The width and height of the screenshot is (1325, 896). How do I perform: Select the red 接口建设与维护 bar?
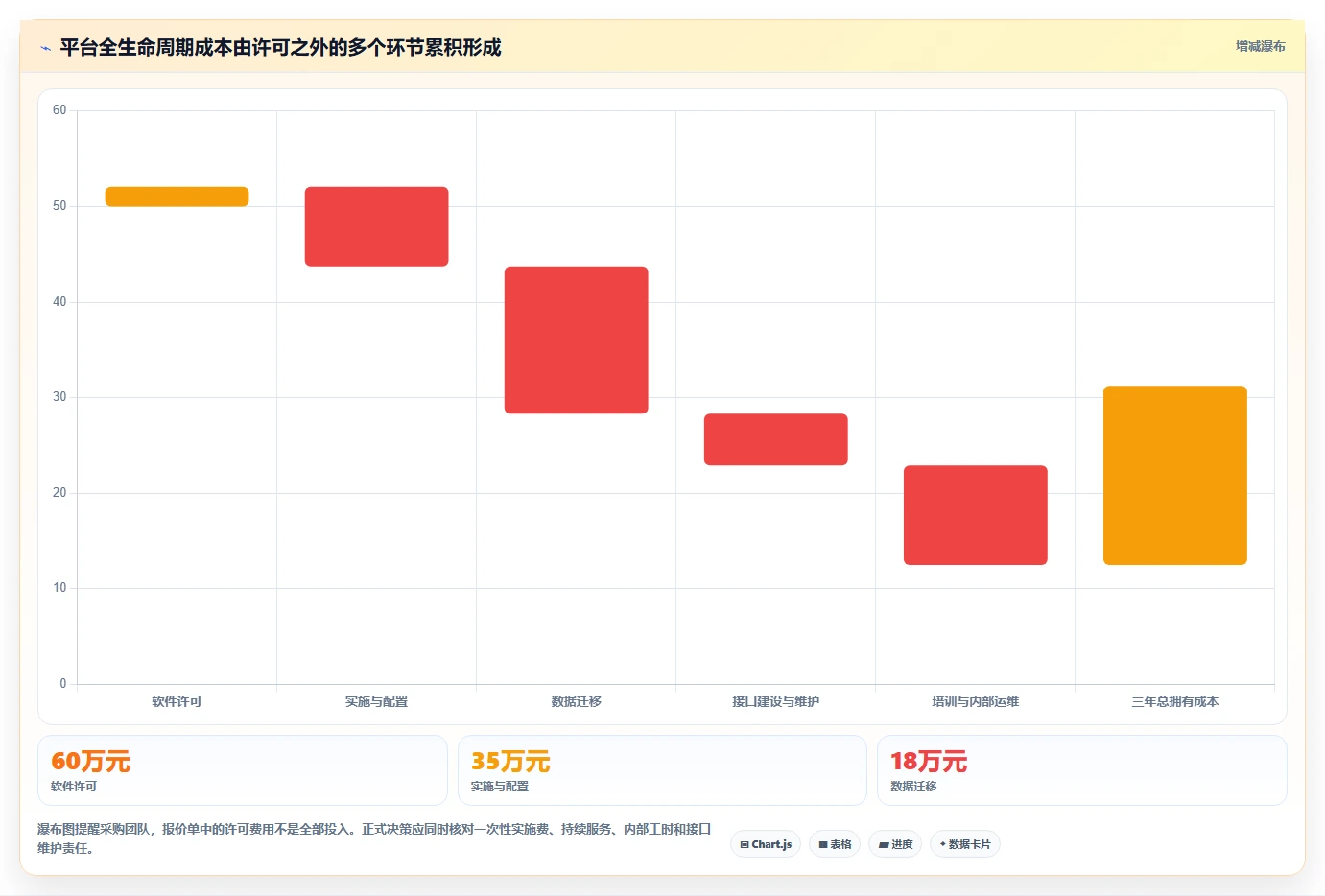coord(775,439)
